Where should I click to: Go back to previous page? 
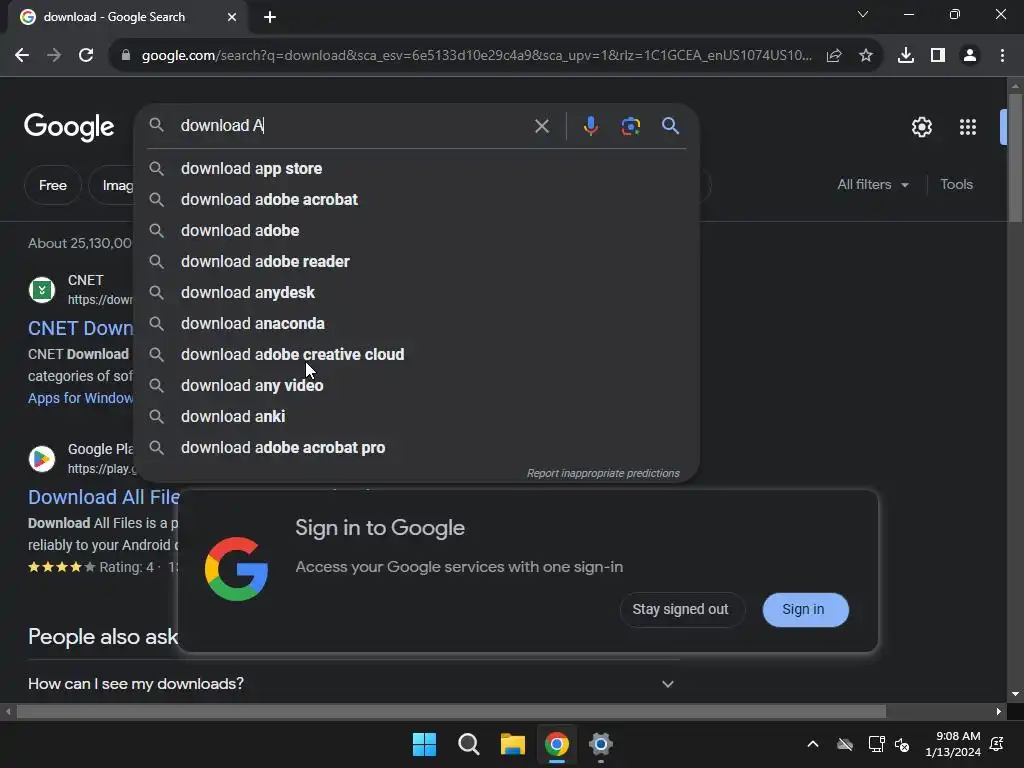click(22, 56)
